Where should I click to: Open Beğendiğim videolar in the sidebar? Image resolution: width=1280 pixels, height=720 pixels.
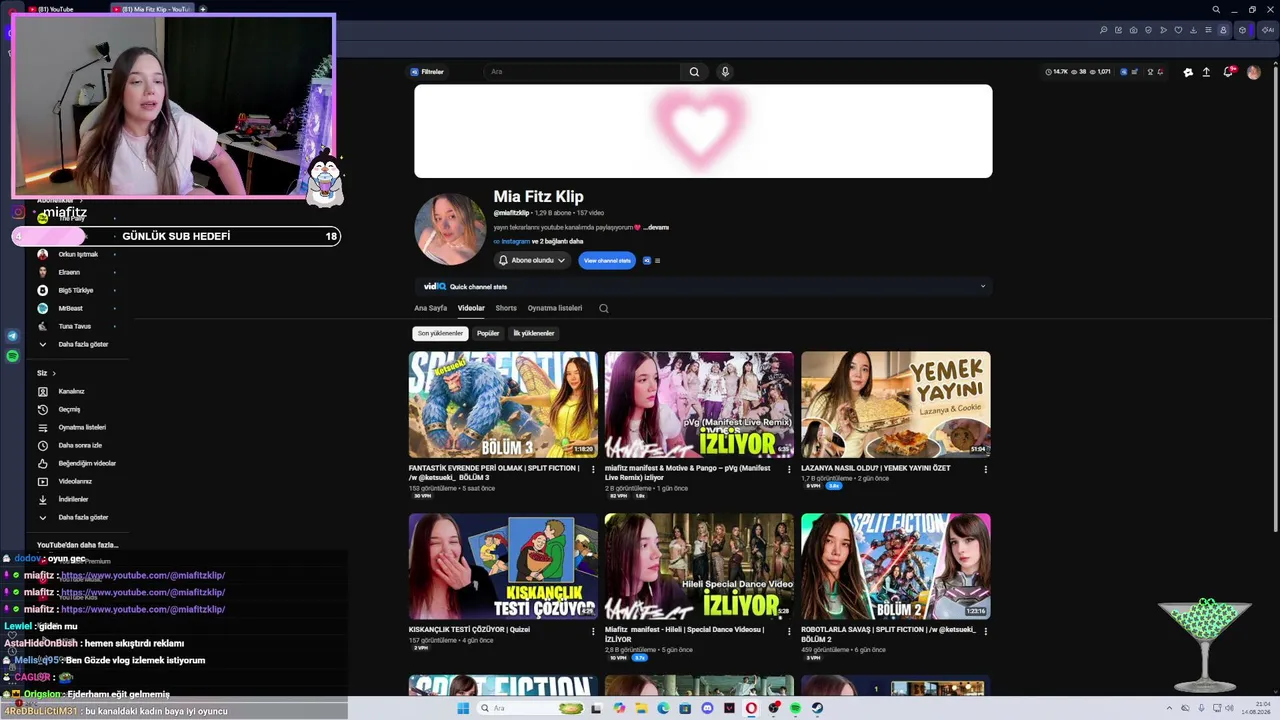87,463
